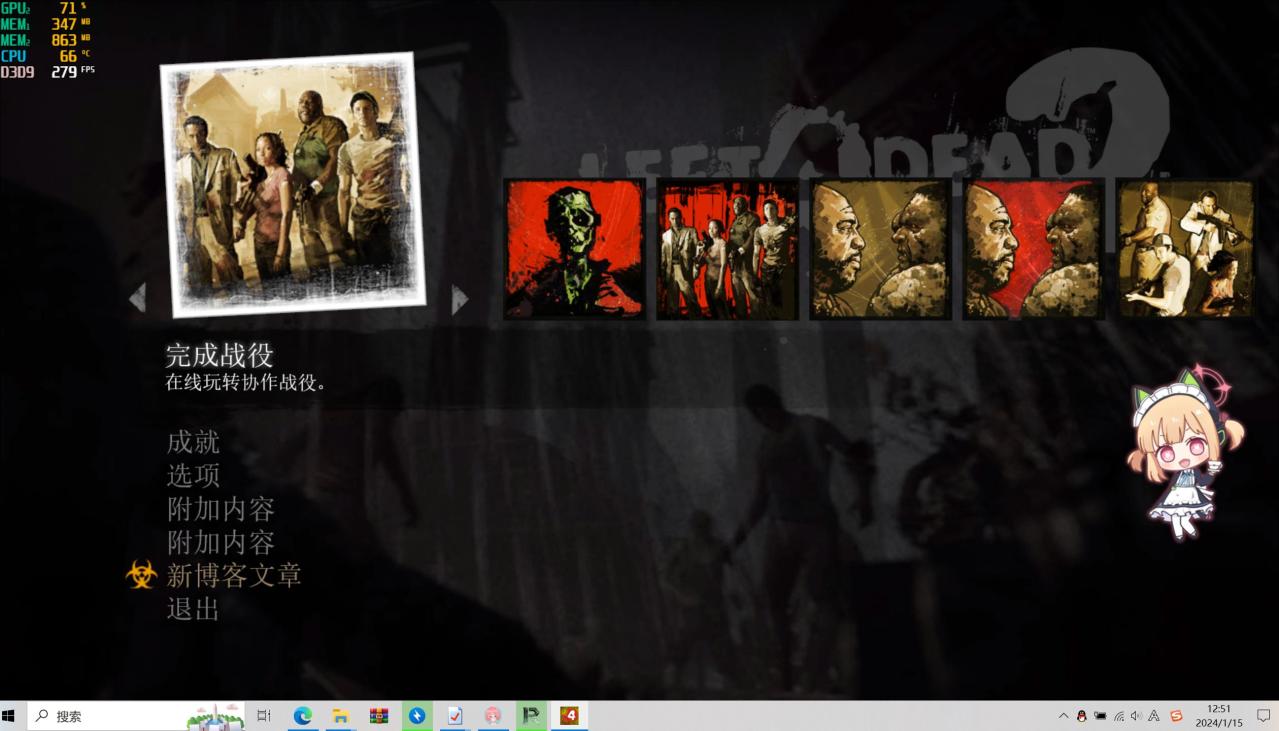Select the green zombie mode thumbnail
The image size is (1279, 731).
coord(574,249)
